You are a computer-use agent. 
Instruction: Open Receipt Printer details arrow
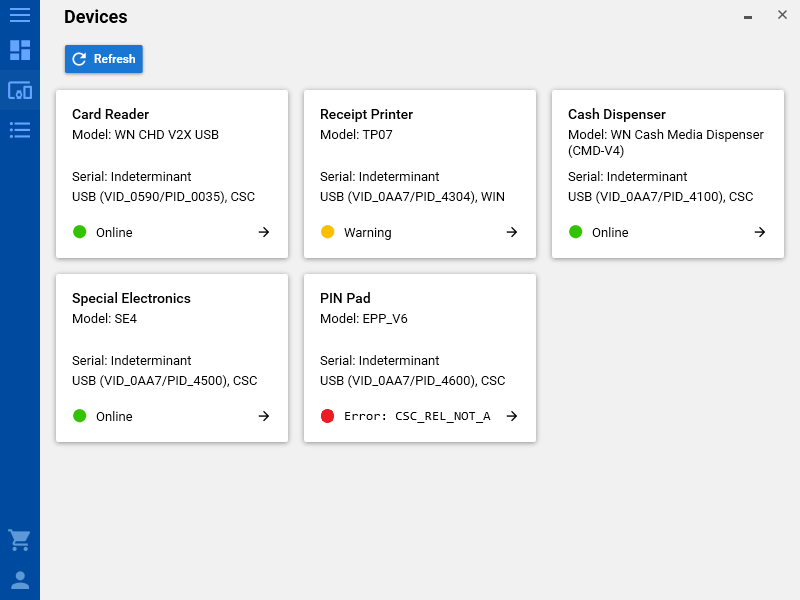[x=512, y=232]
